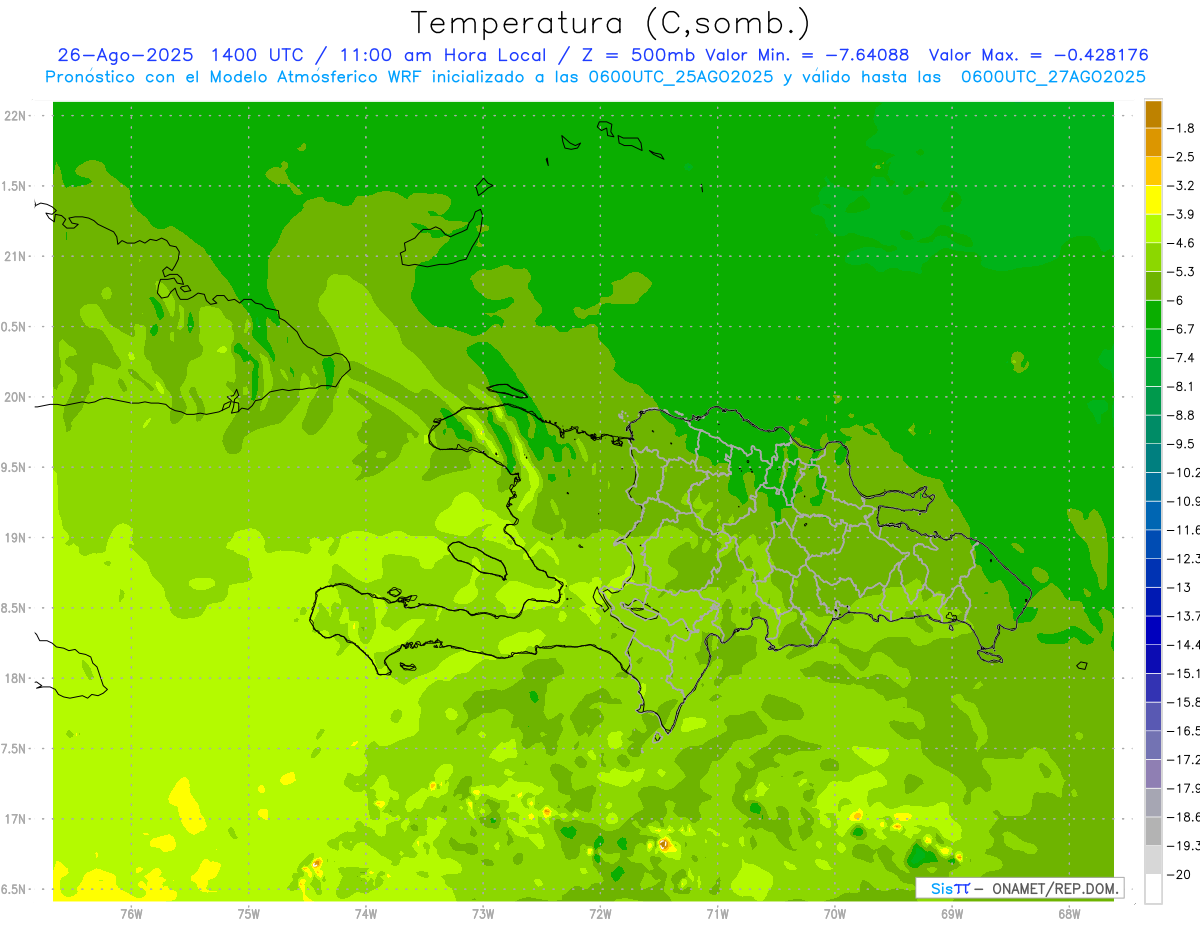1200x927 pixels.
Task: Click the '75W' longitude label
Action: coord(249,914)
